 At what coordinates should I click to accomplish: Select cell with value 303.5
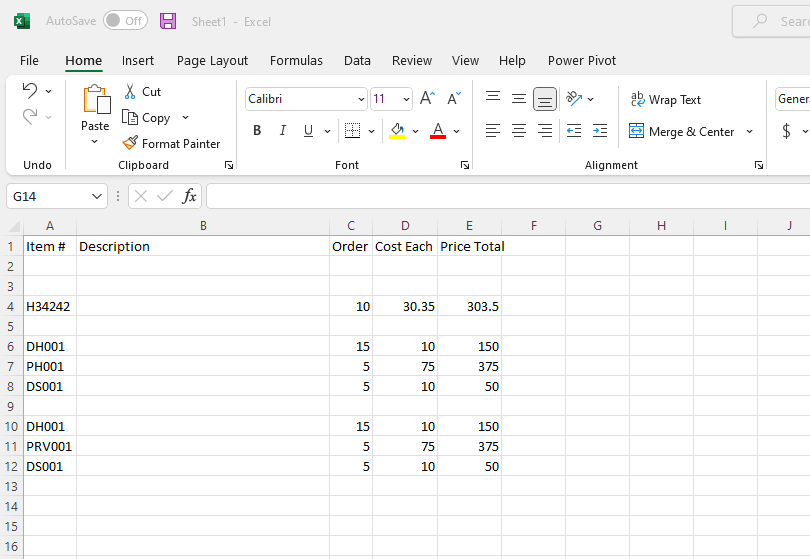(470, 306)
